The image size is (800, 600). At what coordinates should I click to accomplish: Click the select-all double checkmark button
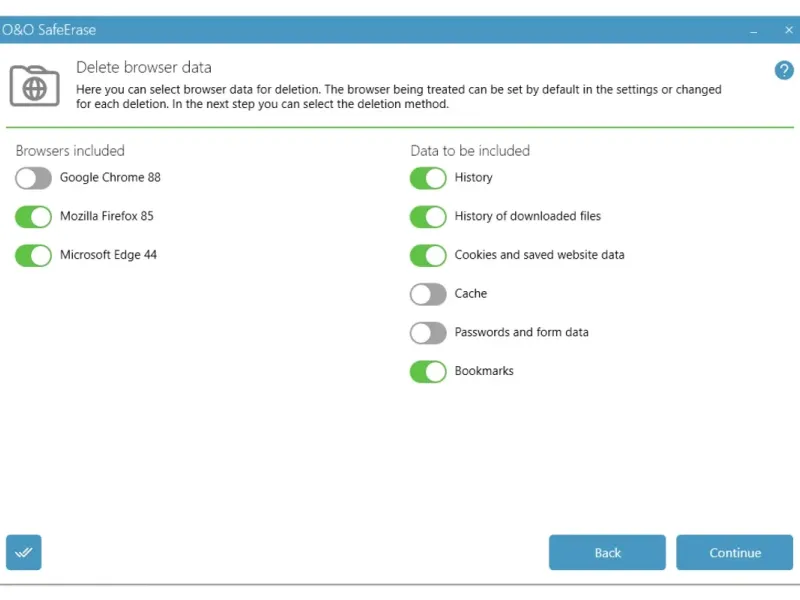coord(24,552)
